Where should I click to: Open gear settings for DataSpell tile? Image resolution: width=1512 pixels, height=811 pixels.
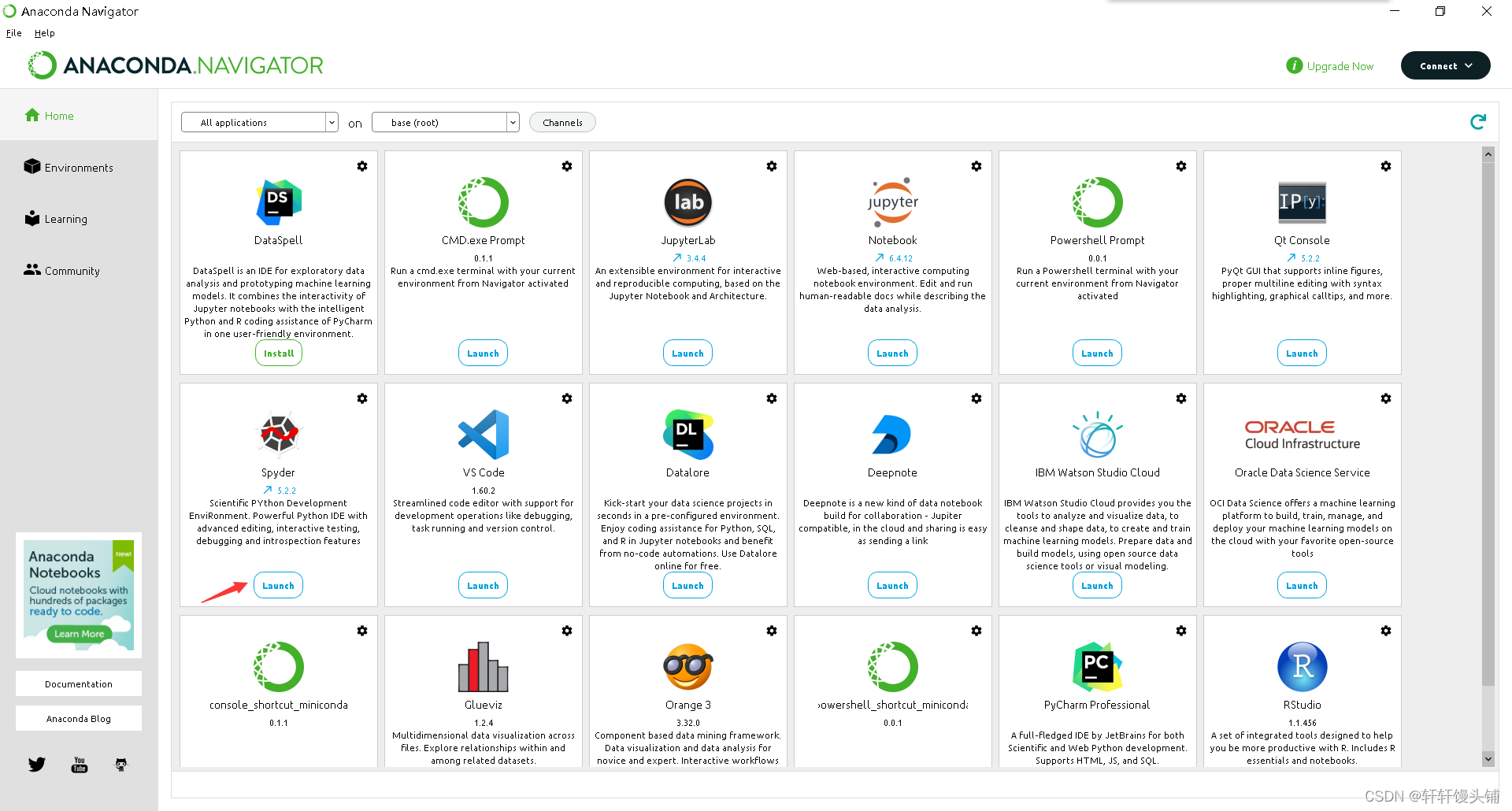point(362,166)
